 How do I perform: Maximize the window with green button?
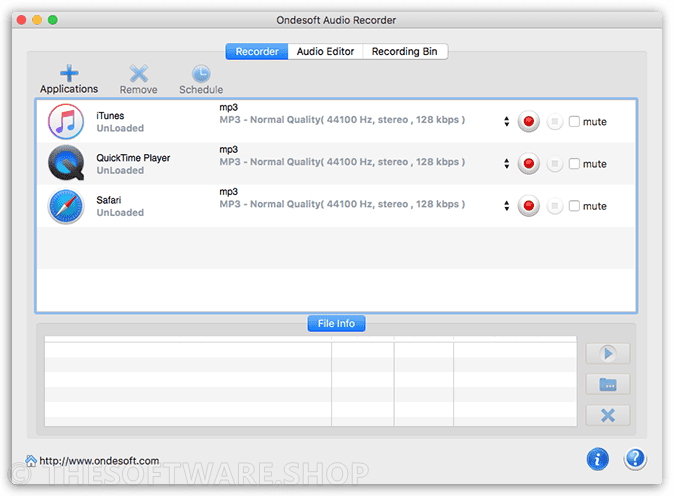point(52,20)
